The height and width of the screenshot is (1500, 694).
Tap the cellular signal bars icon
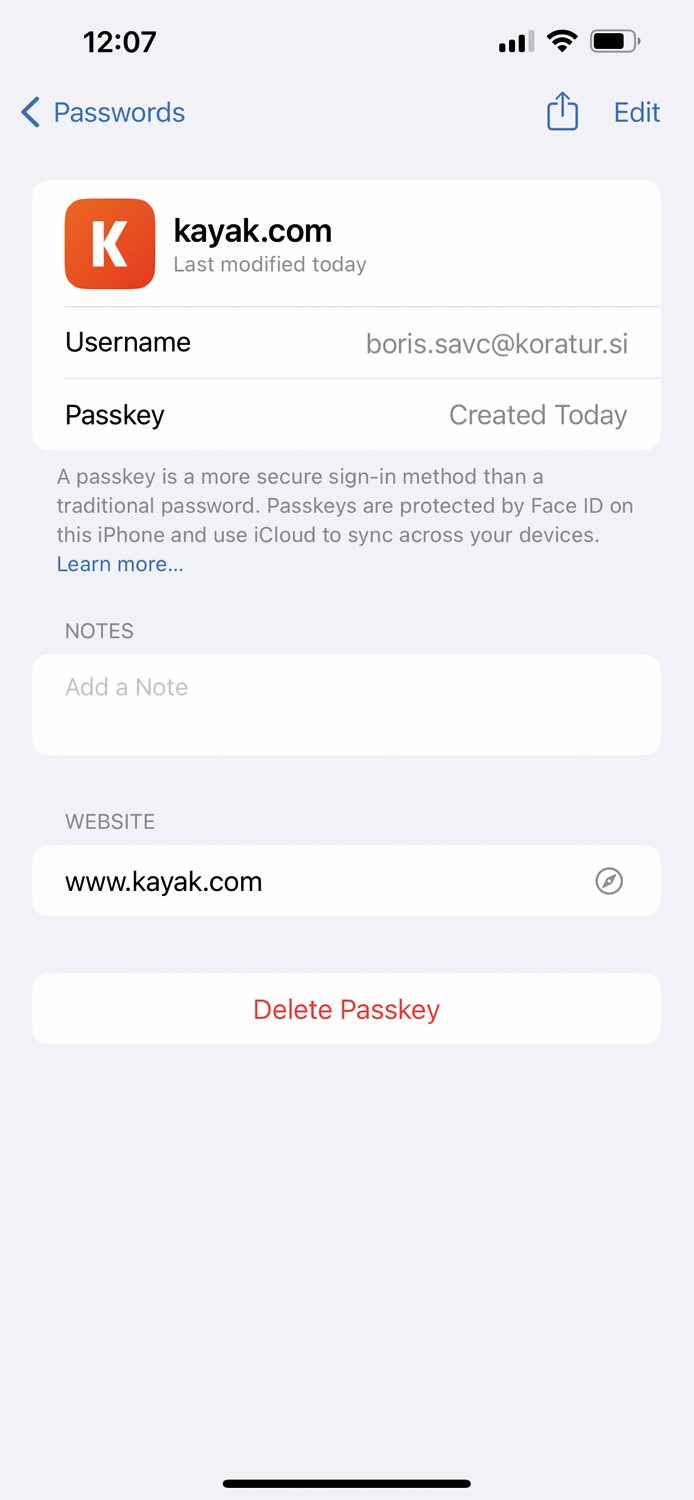[x=516, y=43]
